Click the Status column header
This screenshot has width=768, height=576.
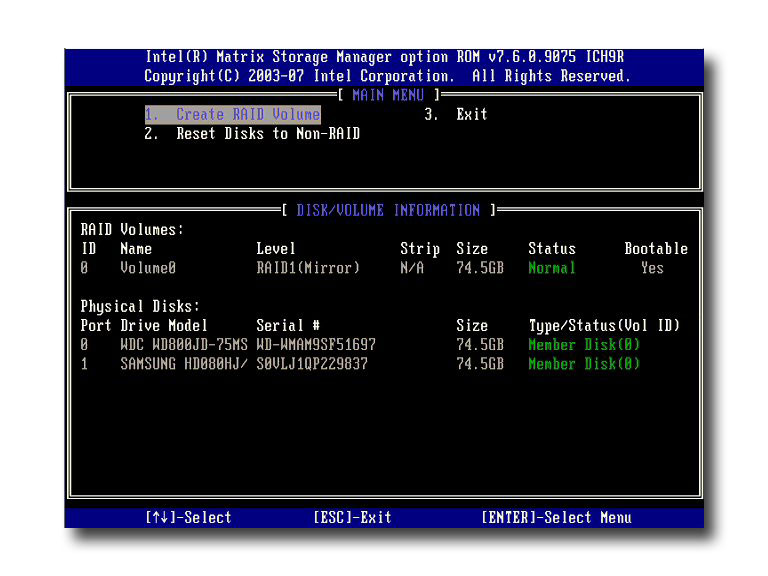pyautogui.click(x=552, y=248)
